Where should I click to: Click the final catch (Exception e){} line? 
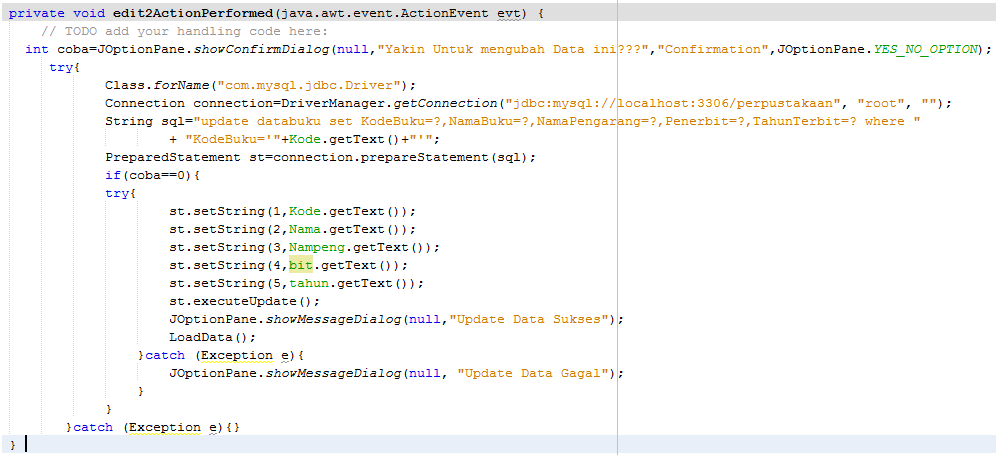[x=153, y=428]
